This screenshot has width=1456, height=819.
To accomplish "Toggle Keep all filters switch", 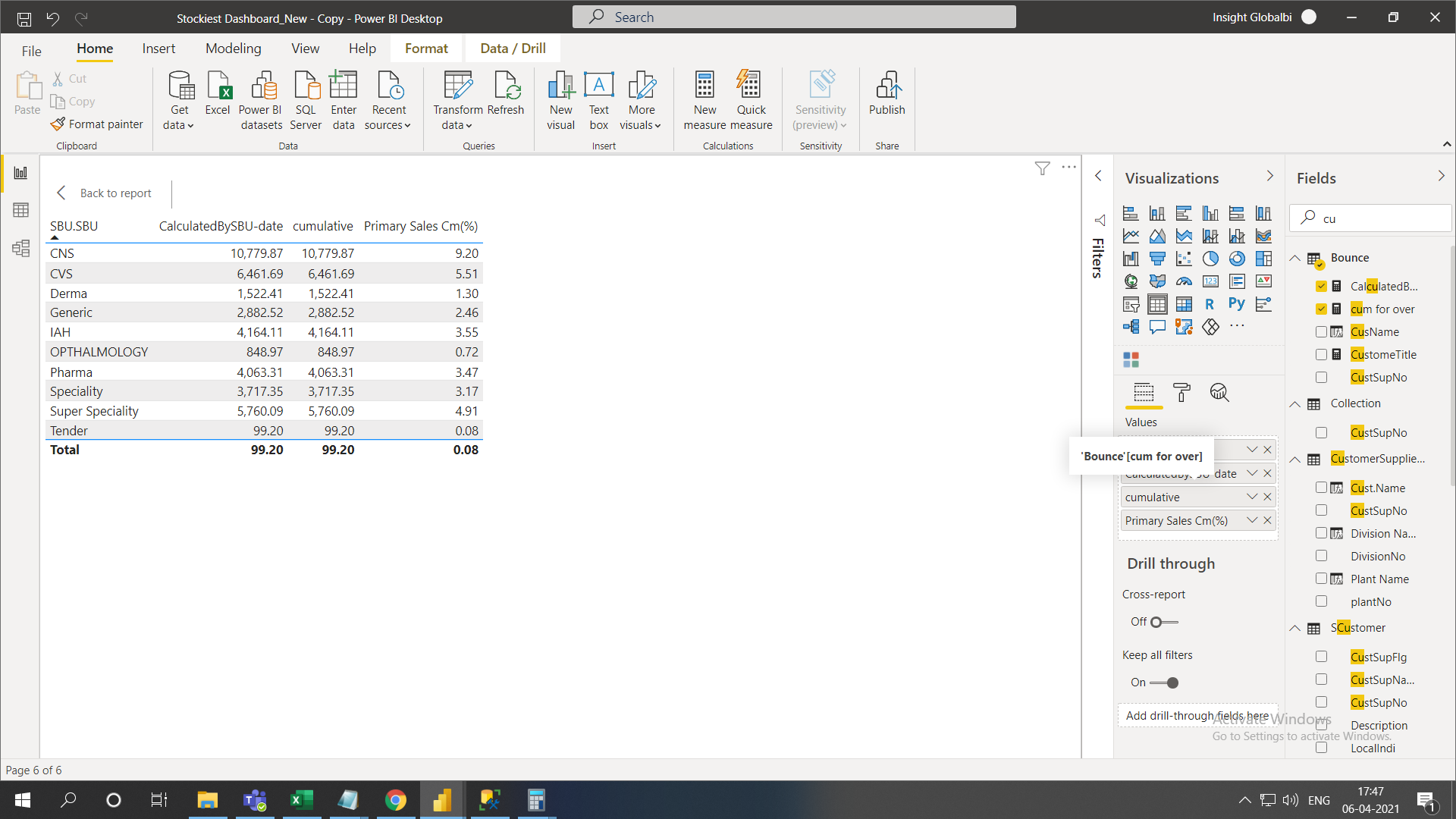I will pyautogui.click(x=1164, y=682).
